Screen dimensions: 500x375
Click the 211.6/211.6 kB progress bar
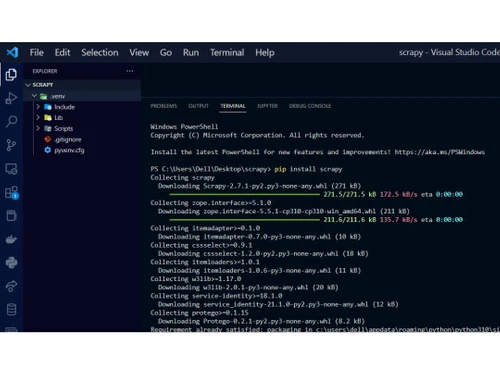244,220
